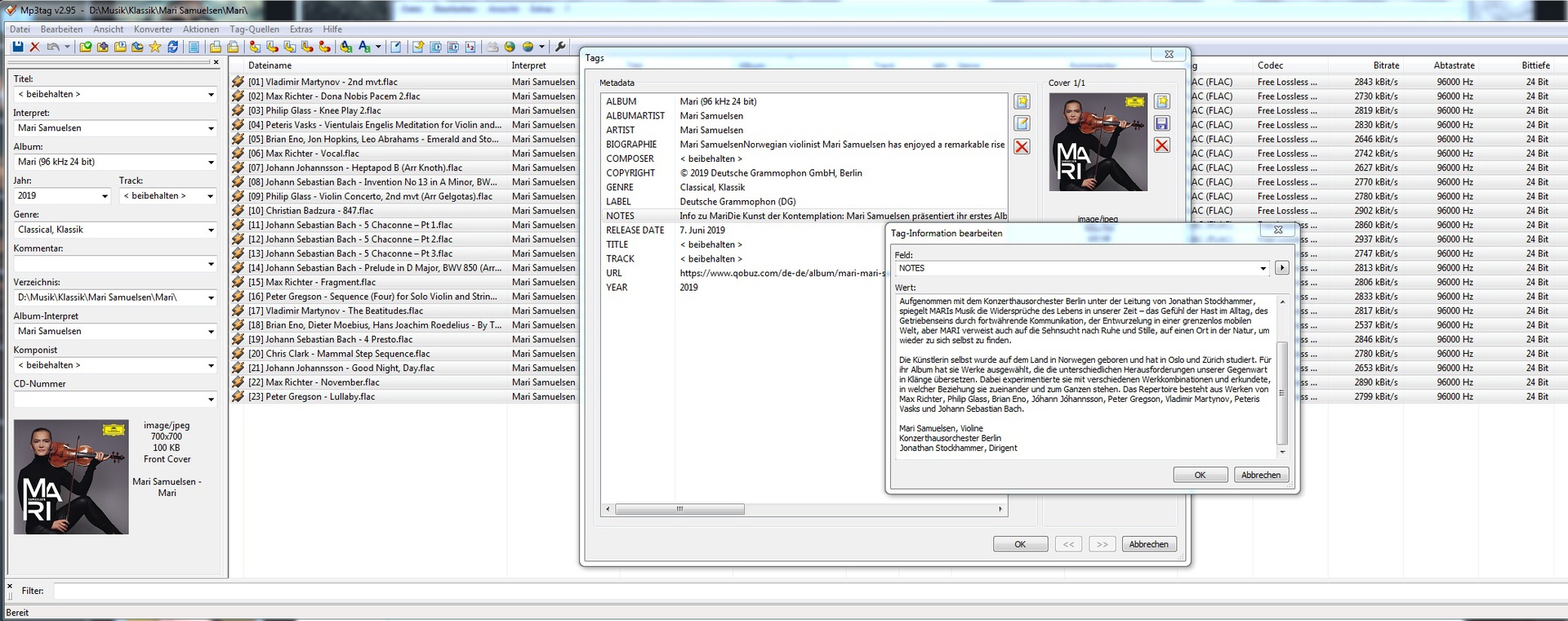Click the blue refresh arrows toolbar icon
The image size is (1568, 621).
click(x=173, y=47)
